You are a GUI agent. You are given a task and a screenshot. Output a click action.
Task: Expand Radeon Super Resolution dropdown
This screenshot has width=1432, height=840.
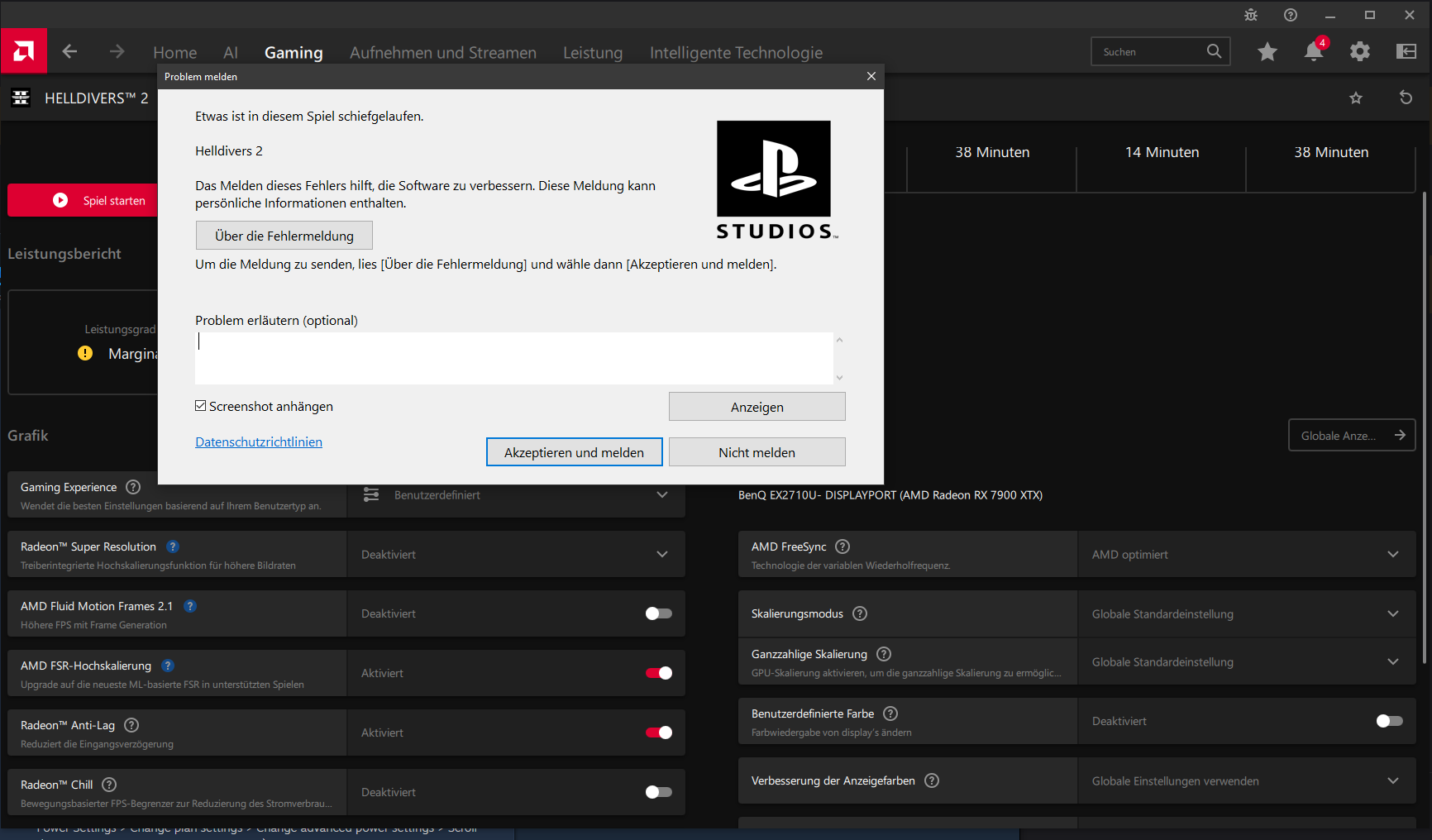pyautogui.click(x=516, y=554)
